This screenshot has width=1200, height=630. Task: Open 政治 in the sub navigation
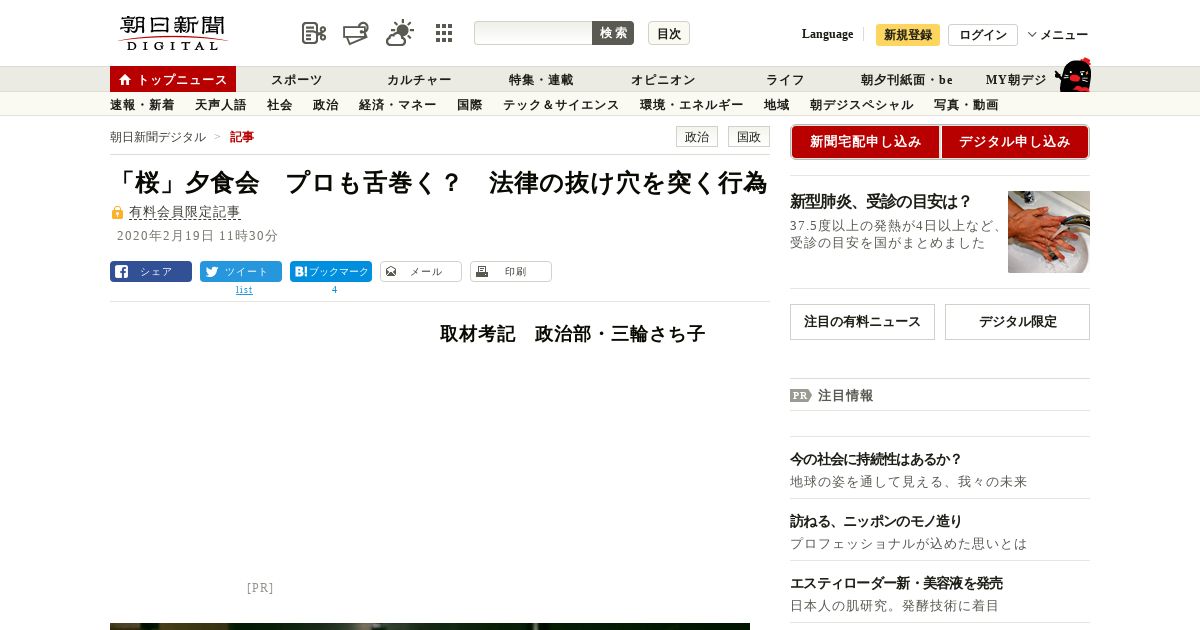325,105
